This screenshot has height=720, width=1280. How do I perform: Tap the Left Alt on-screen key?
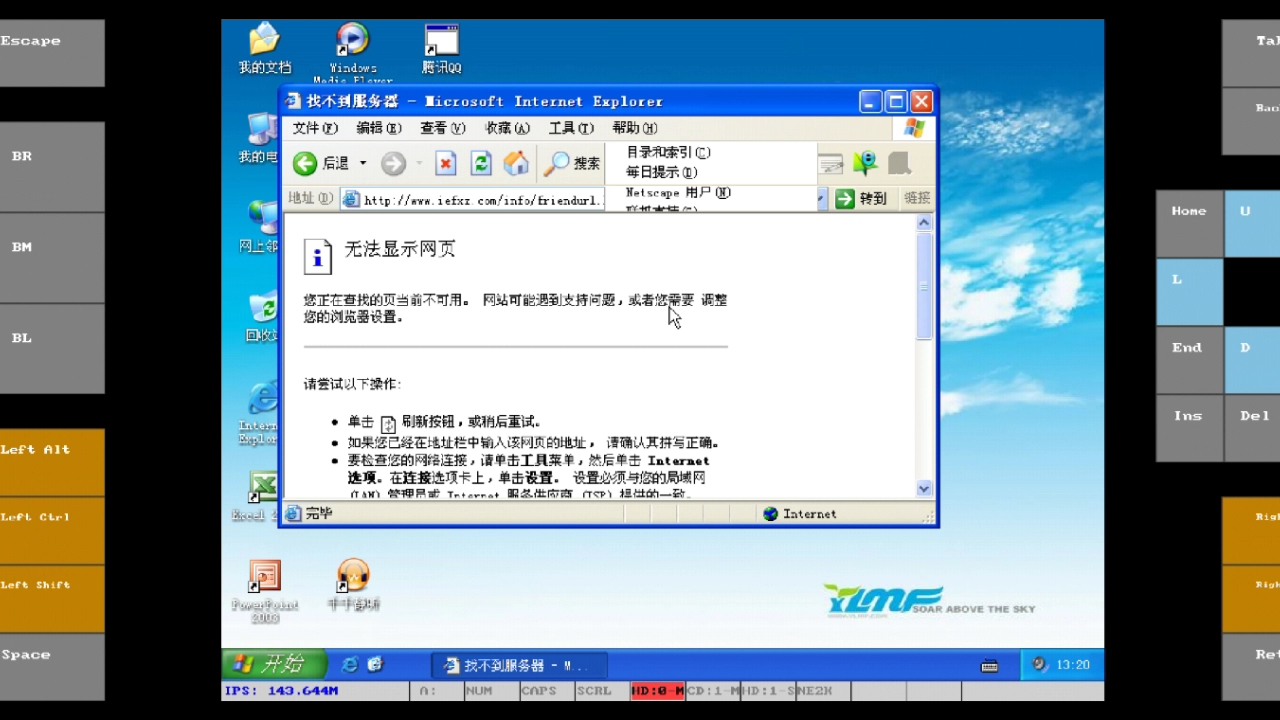52,462
